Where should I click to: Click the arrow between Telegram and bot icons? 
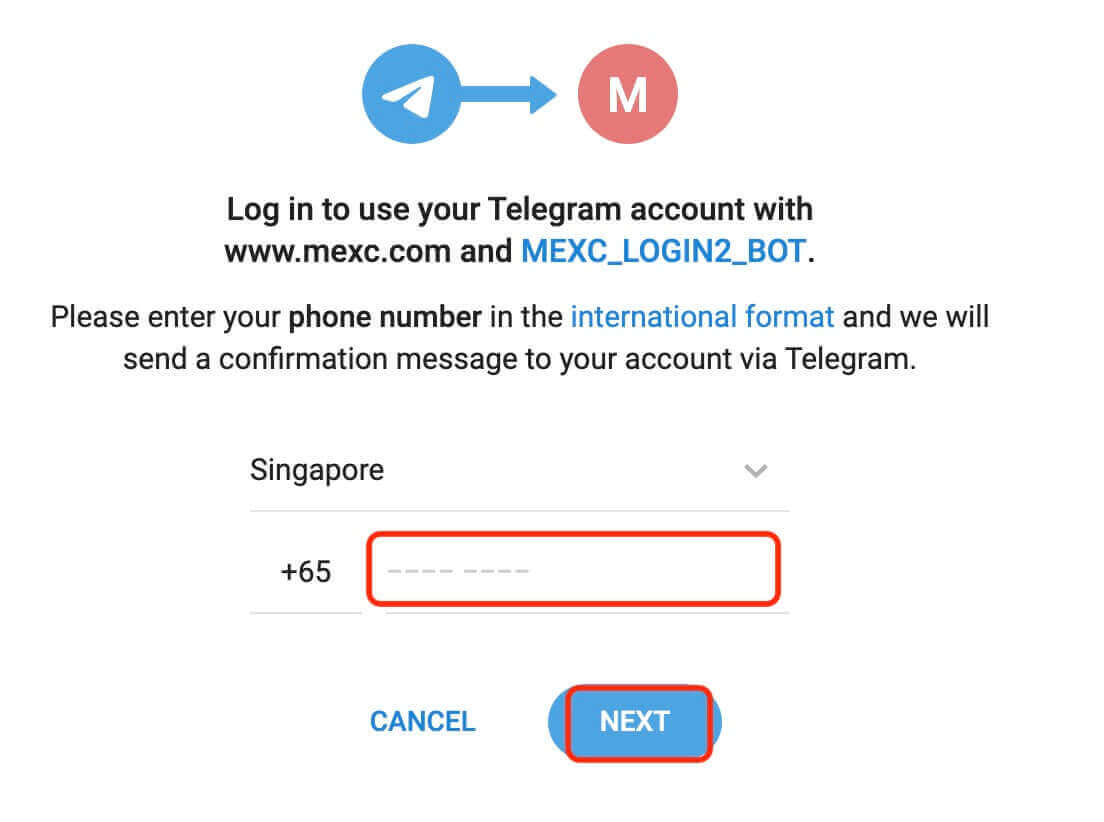click(x=516, y=93)
